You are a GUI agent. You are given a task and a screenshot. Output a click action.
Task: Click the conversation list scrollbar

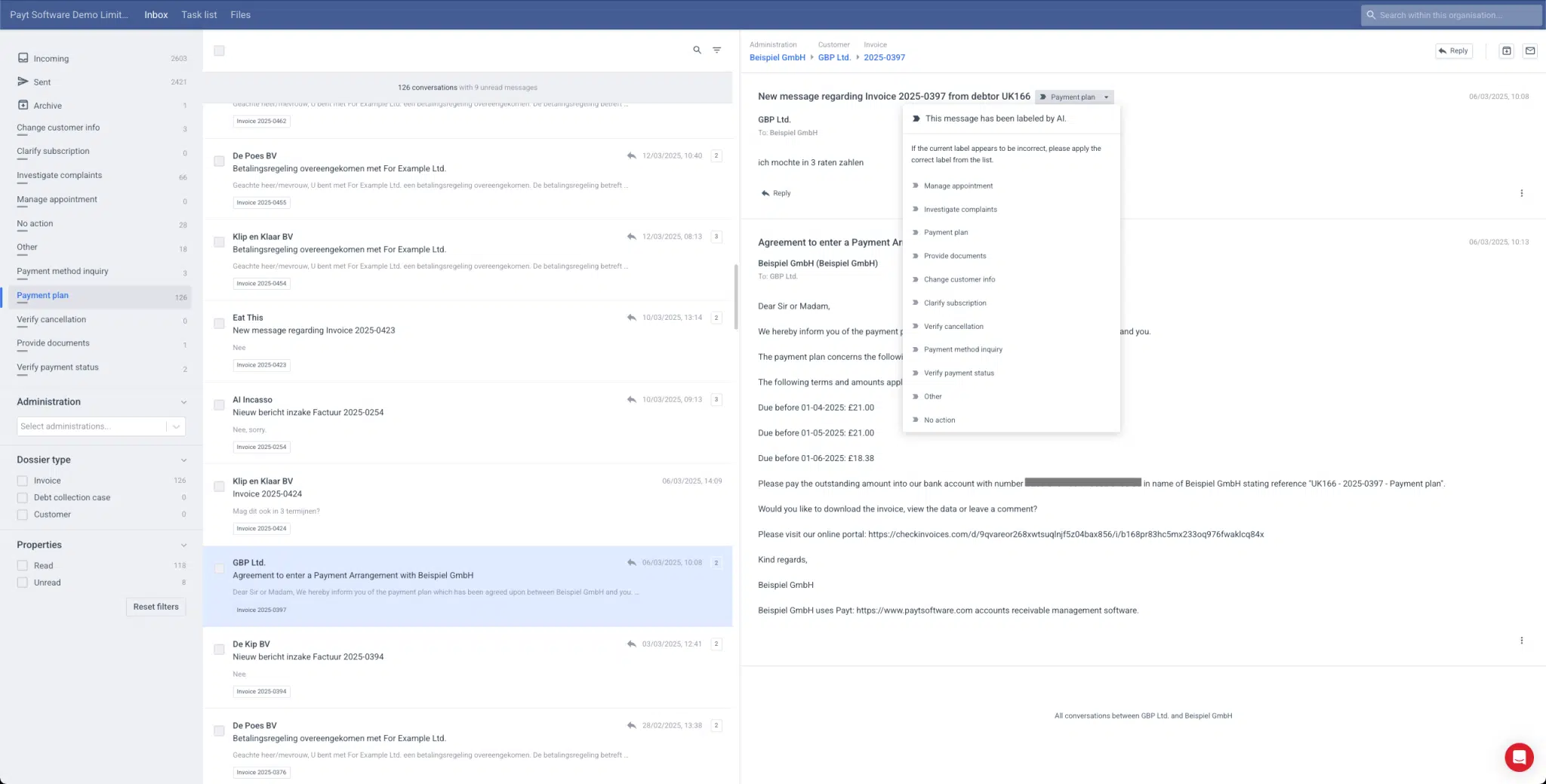[735, 297]
